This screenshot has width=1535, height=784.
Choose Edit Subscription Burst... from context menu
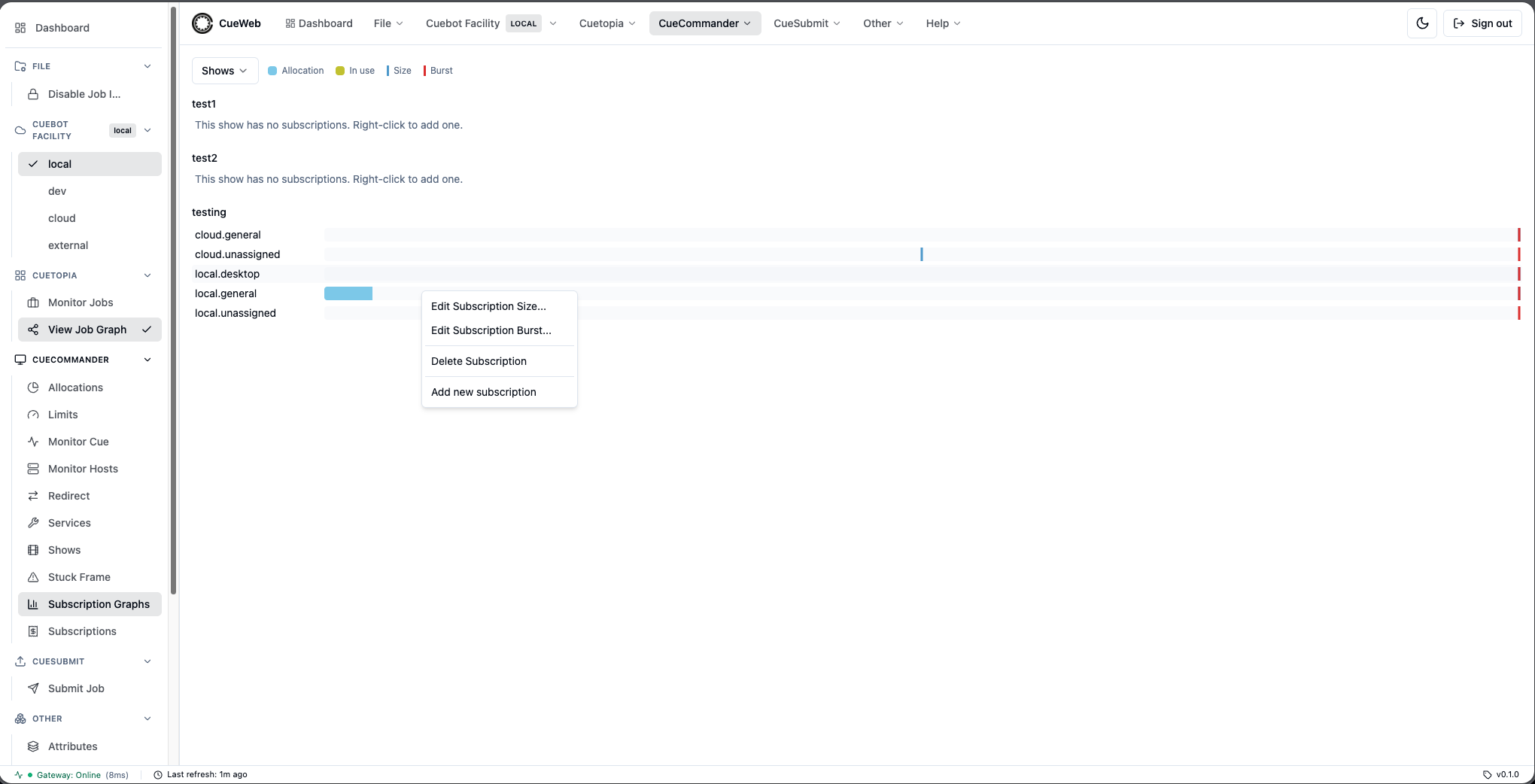(x=500, y=330)
